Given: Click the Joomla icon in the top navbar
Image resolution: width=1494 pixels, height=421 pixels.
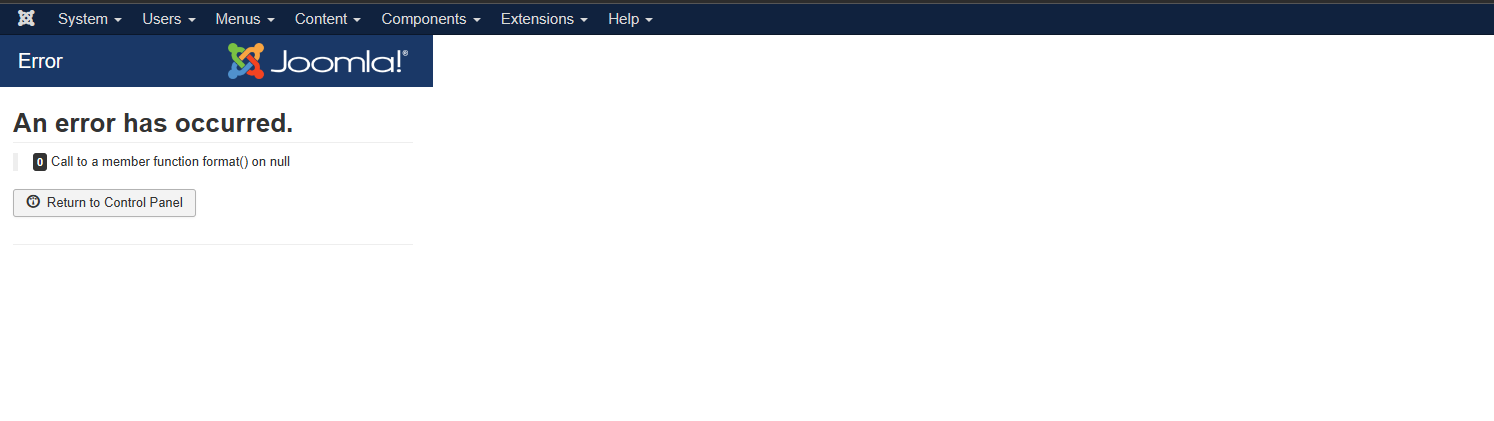Looking at the screenshot, I should coord(26,19).
